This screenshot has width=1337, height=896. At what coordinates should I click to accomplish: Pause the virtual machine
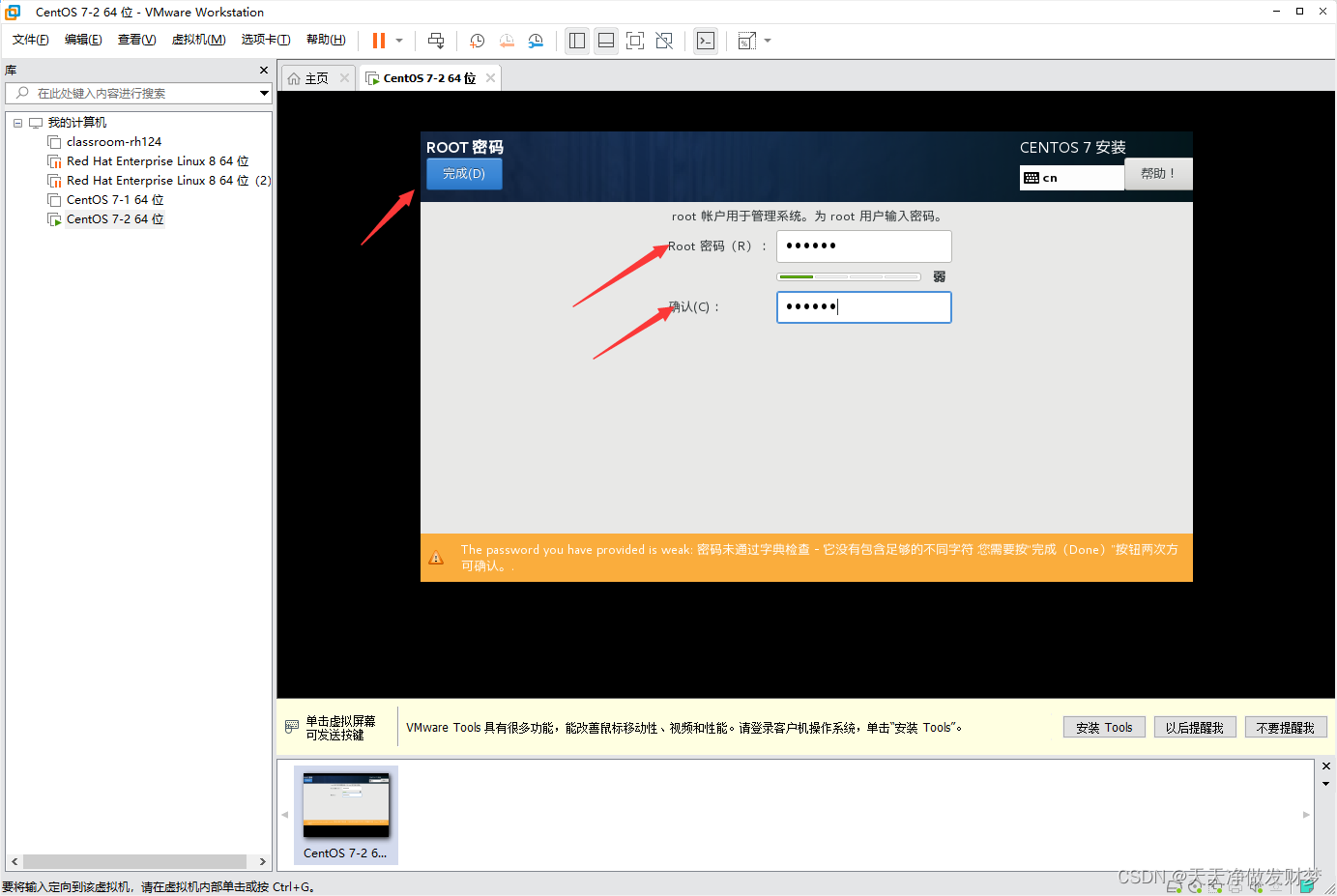(x=379, y=41)
